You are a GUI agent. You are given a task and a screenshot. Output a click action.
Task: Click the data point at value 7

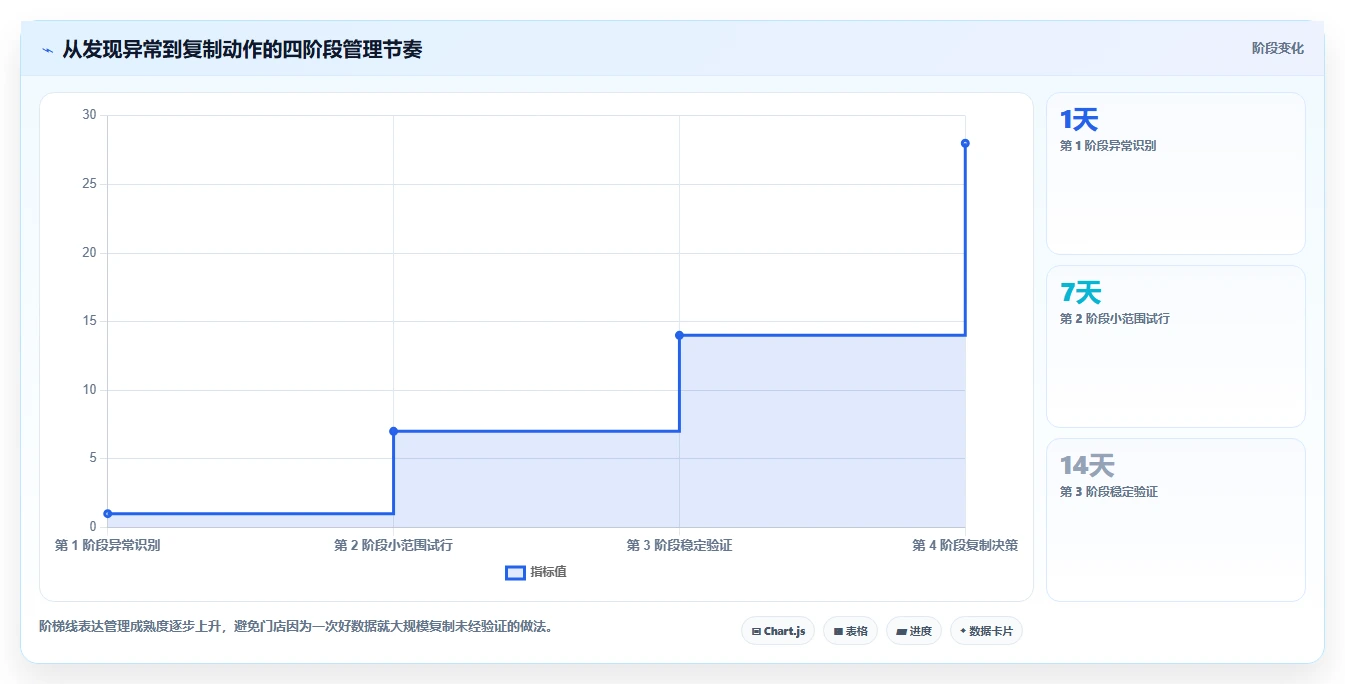click(393, 431)
